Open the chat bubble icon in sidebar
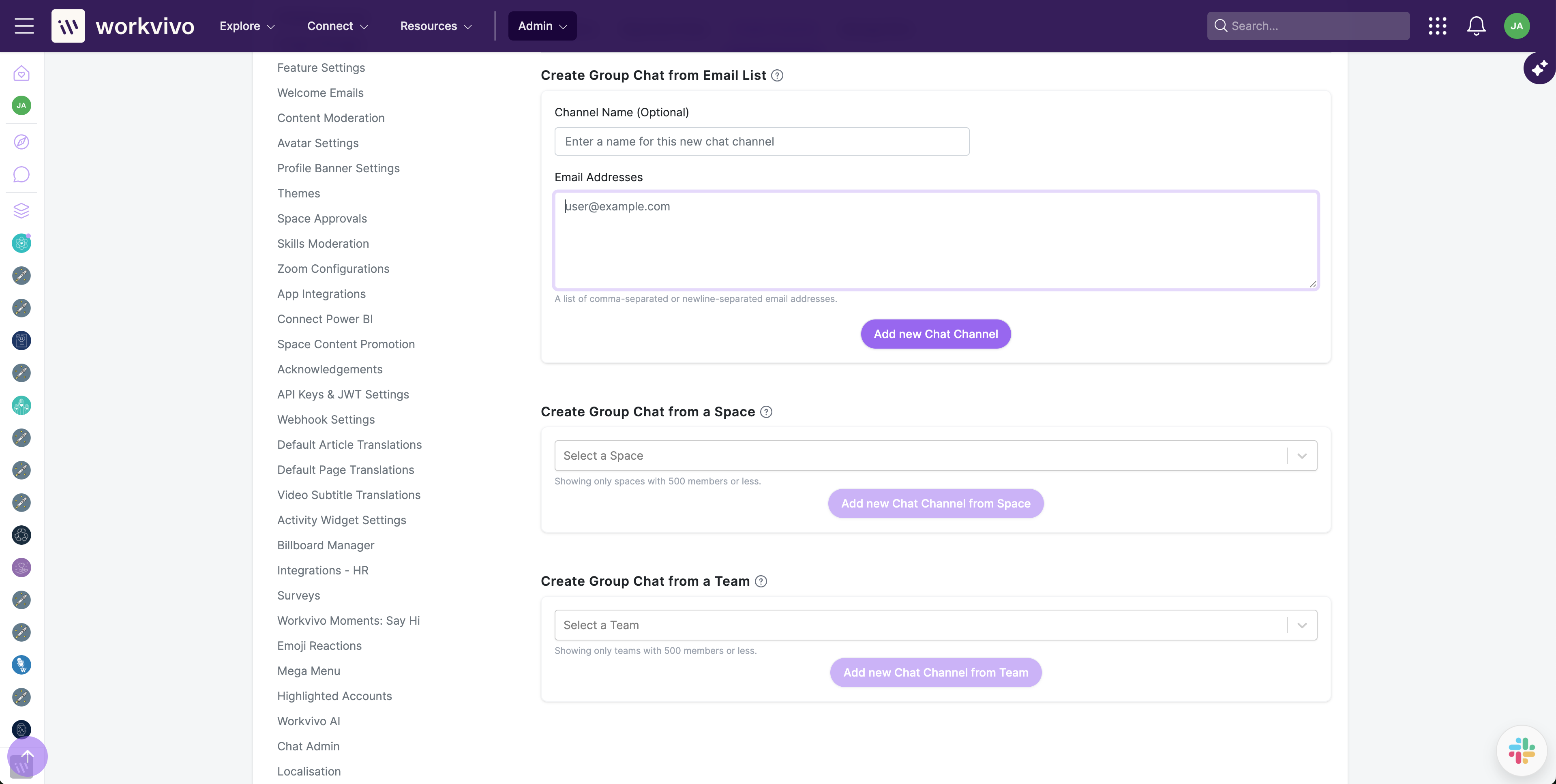1556x784 pixels. 21,175
